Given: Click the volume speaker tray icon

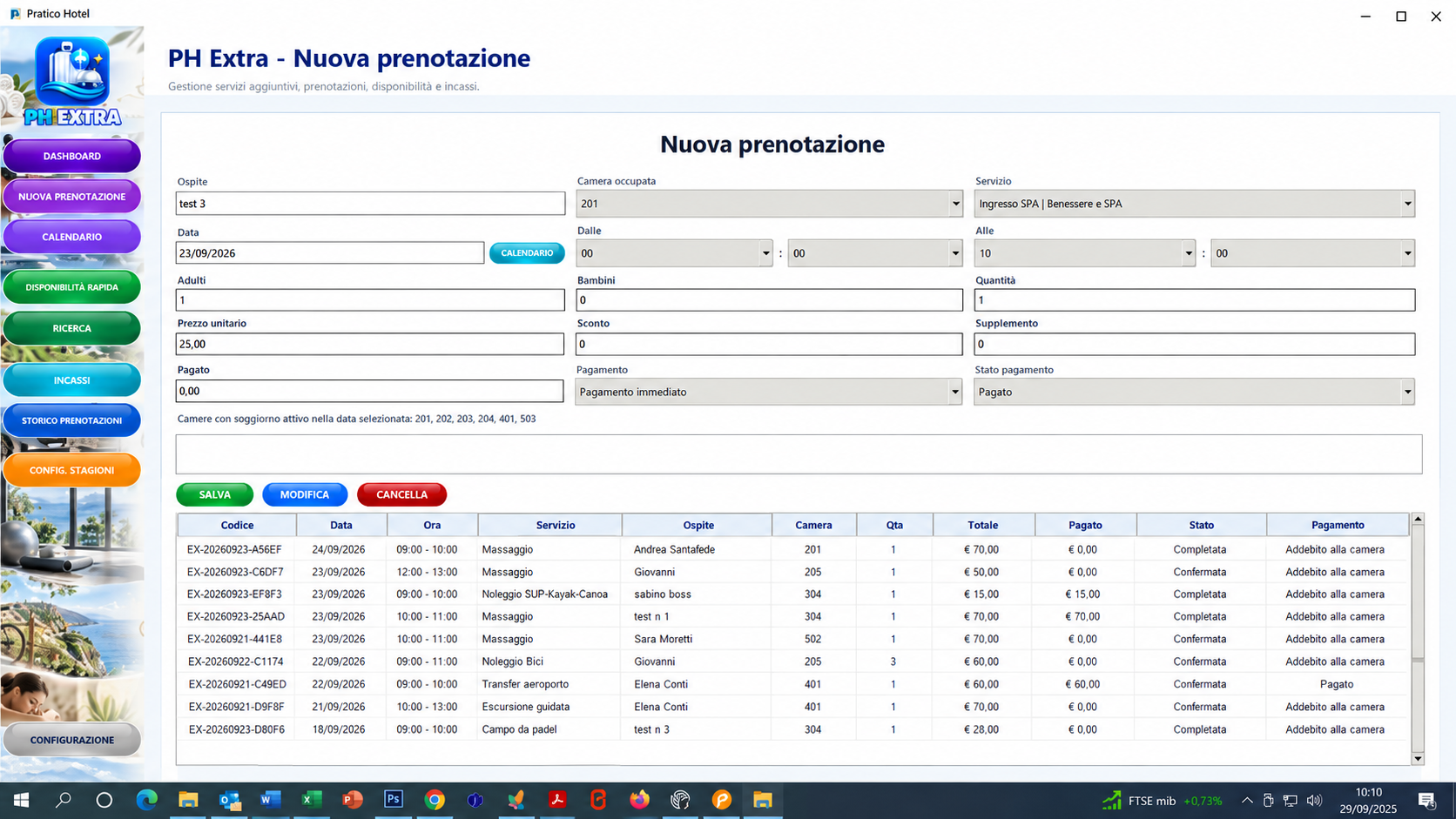Looking at the screenshot, I should [x=1314, y=800].
